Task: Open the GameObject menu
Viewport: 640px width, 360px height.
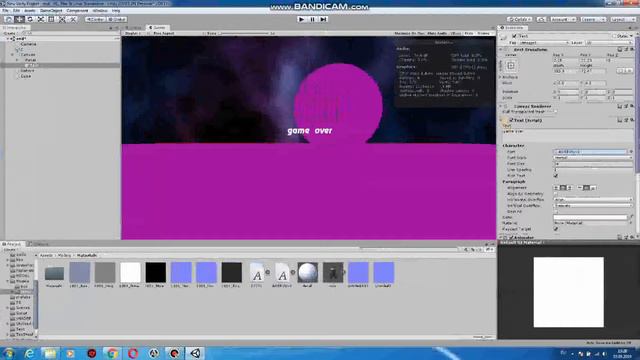Action: point(51,11)
